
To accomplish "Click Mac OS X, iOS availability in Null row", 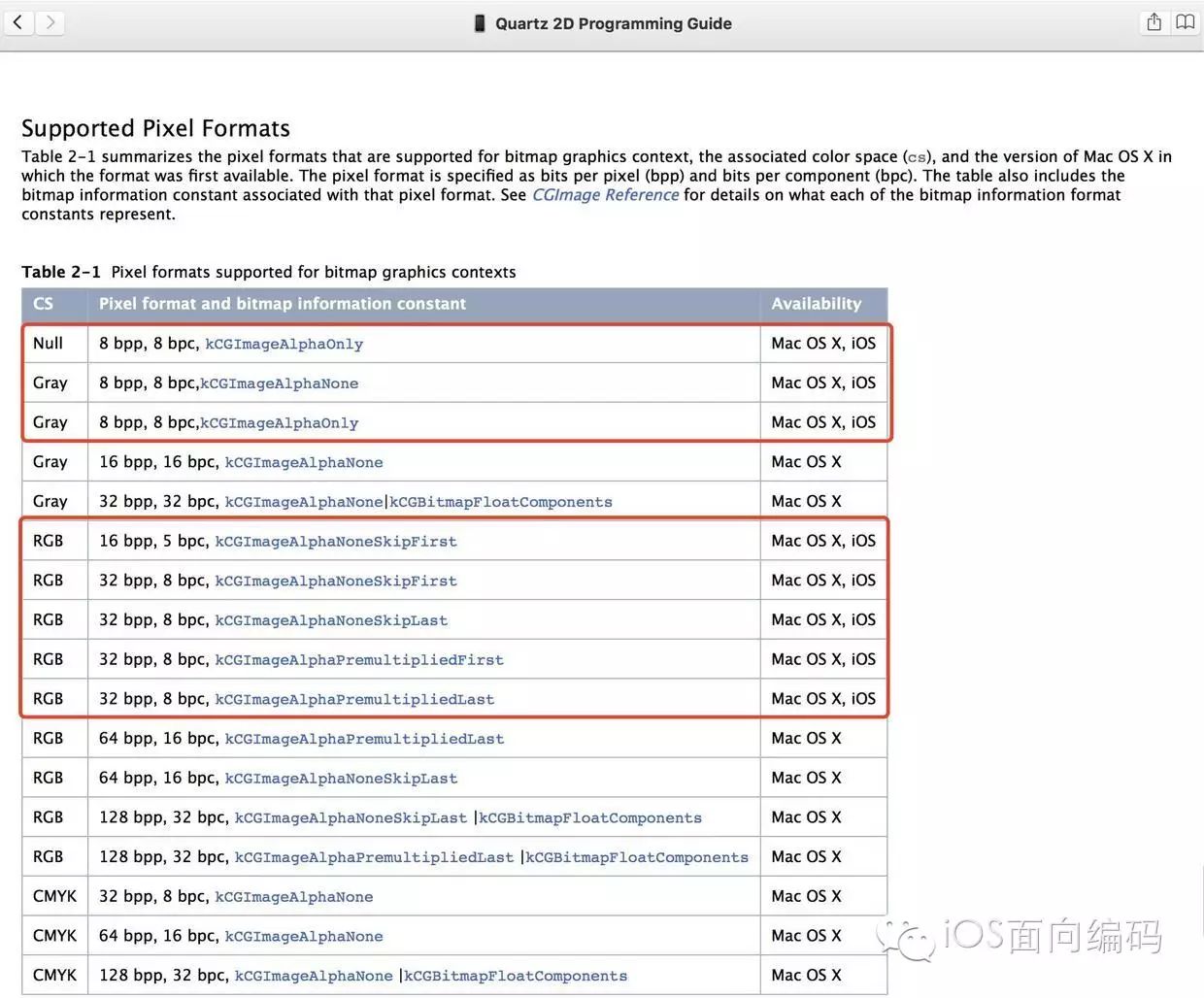I will [823, 344].
